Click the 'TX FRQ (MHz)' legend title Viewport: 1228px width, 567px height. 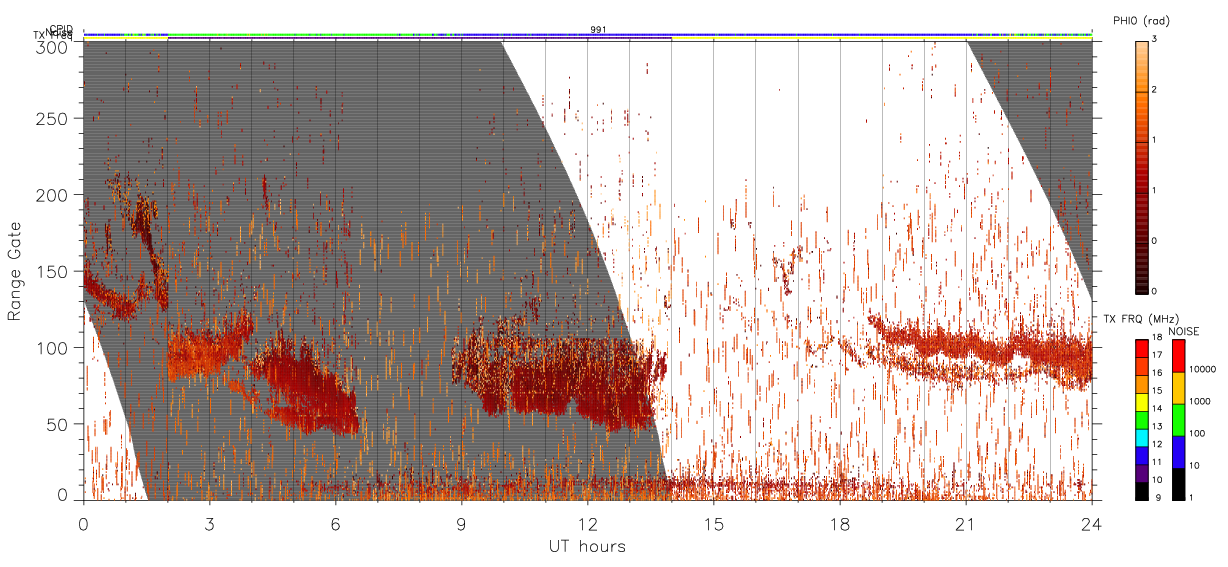pyautogui.click(x=1141, y=319)
